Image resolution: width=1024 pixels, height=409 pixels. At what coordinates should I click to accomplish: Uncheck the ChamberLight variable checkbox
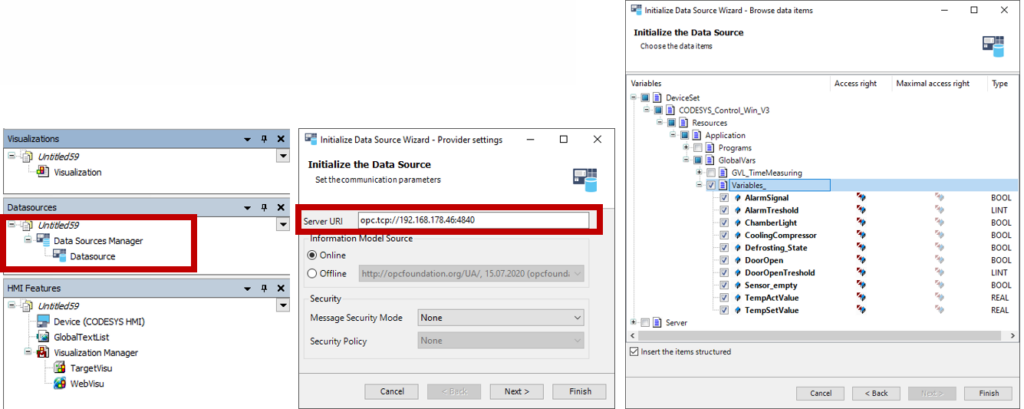[724, 223]
